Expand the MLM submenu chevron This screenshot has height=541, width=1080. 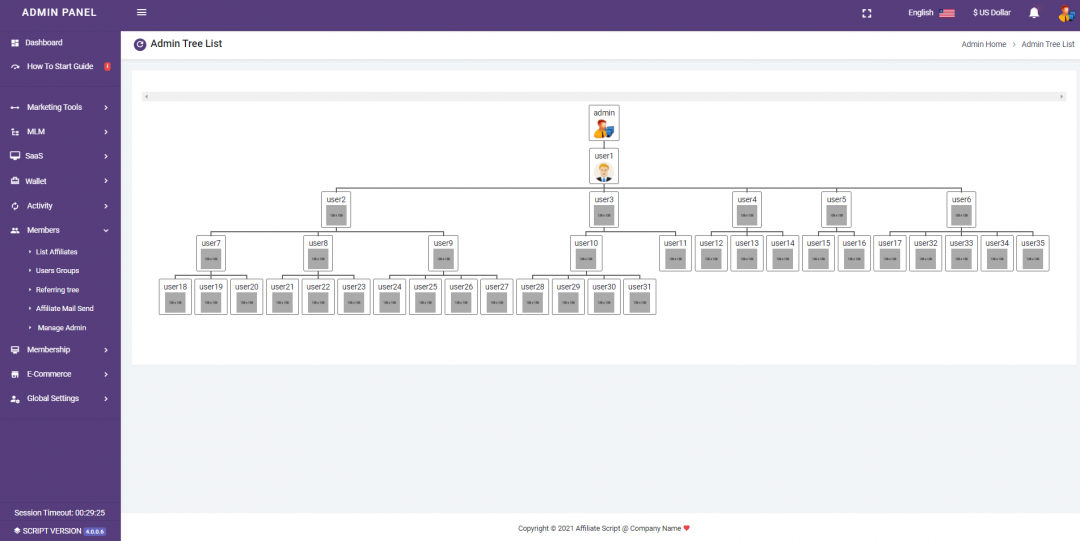coord(106,132)
